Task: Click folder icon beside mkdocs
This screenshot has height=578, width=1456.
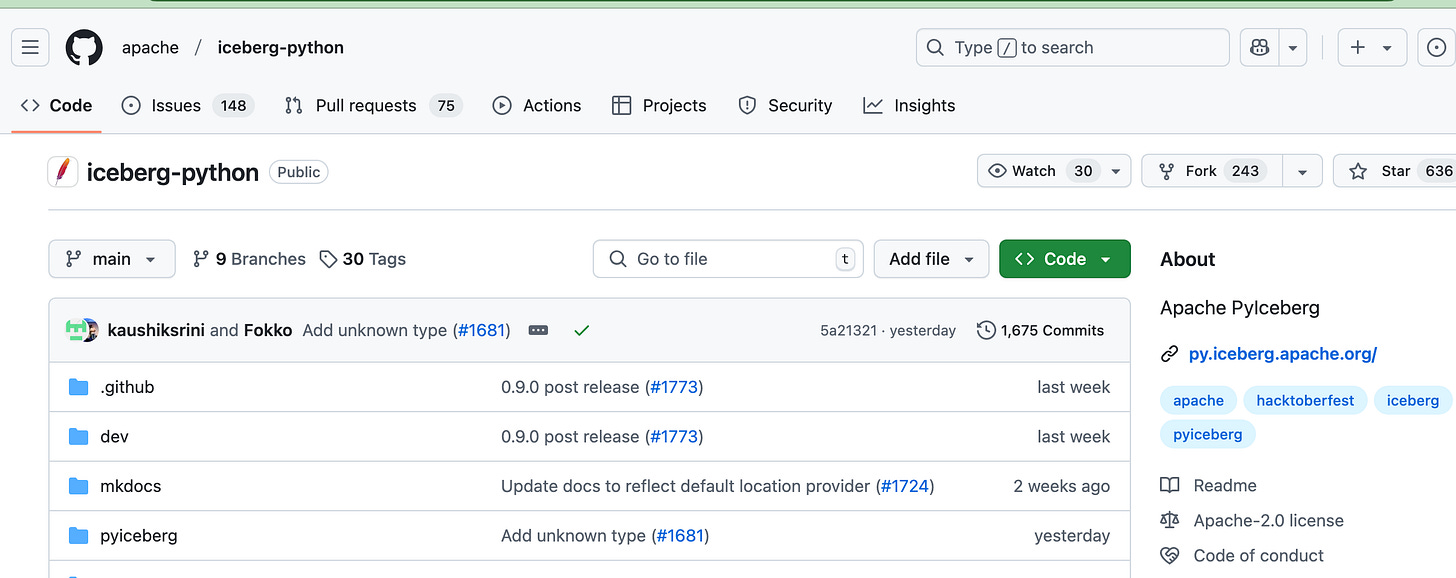Action: 79,486
